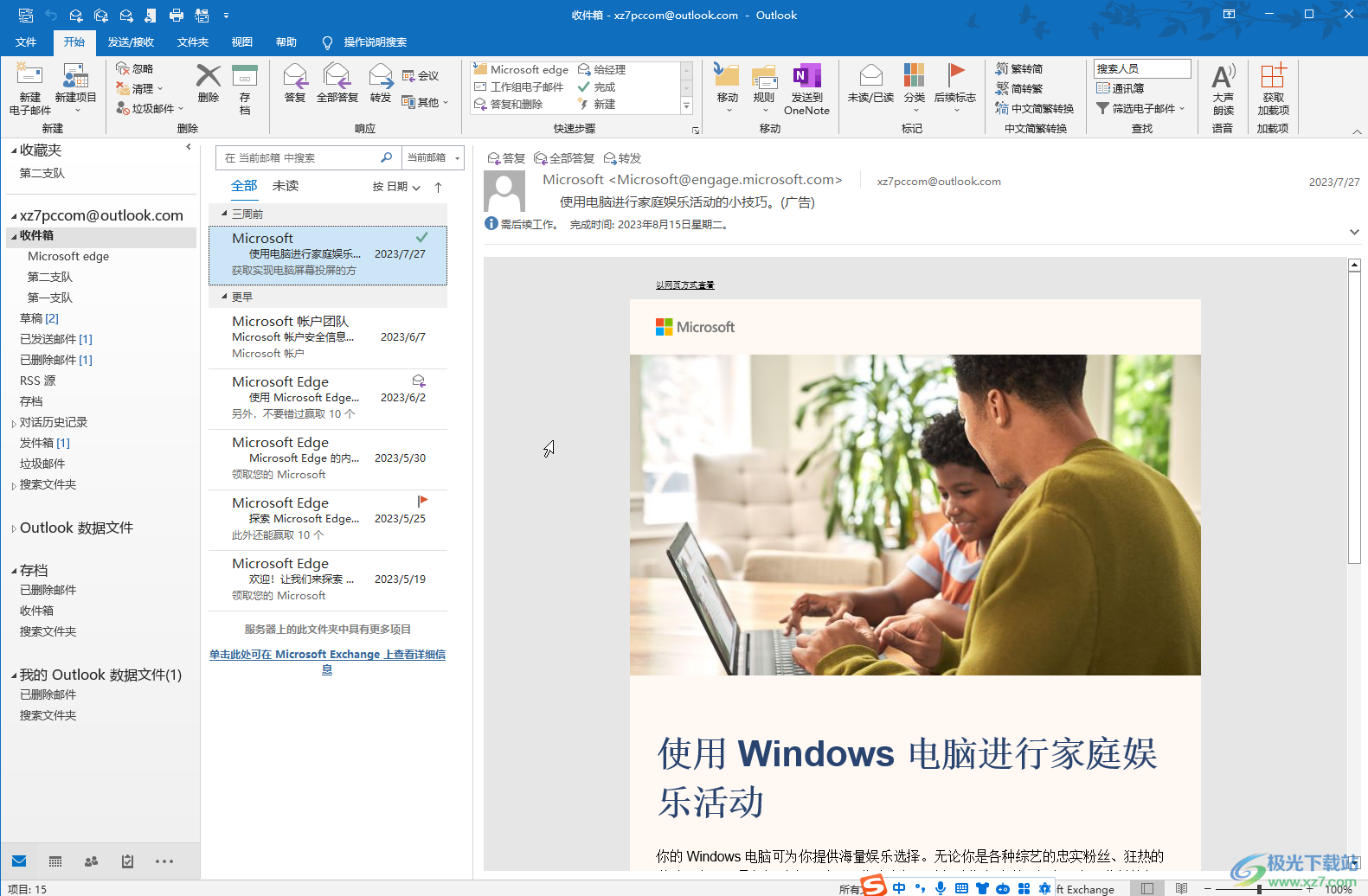The image size is (1368, 896).
Task: Open the By Date sort dropdown
Action: coord(396,187)
